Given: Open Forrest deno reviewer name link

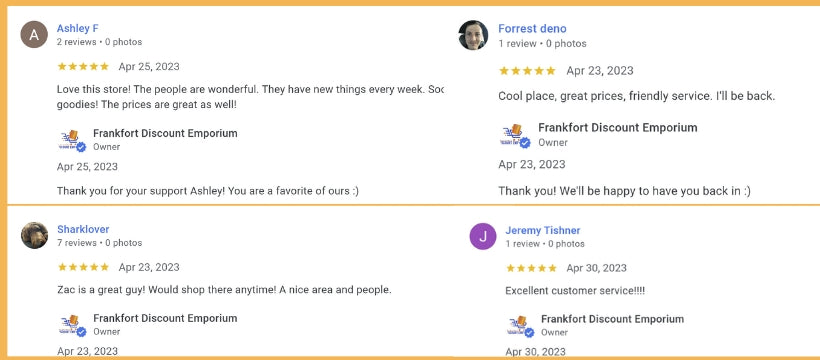Looking at the screenshot, I should tap(532, 29).
